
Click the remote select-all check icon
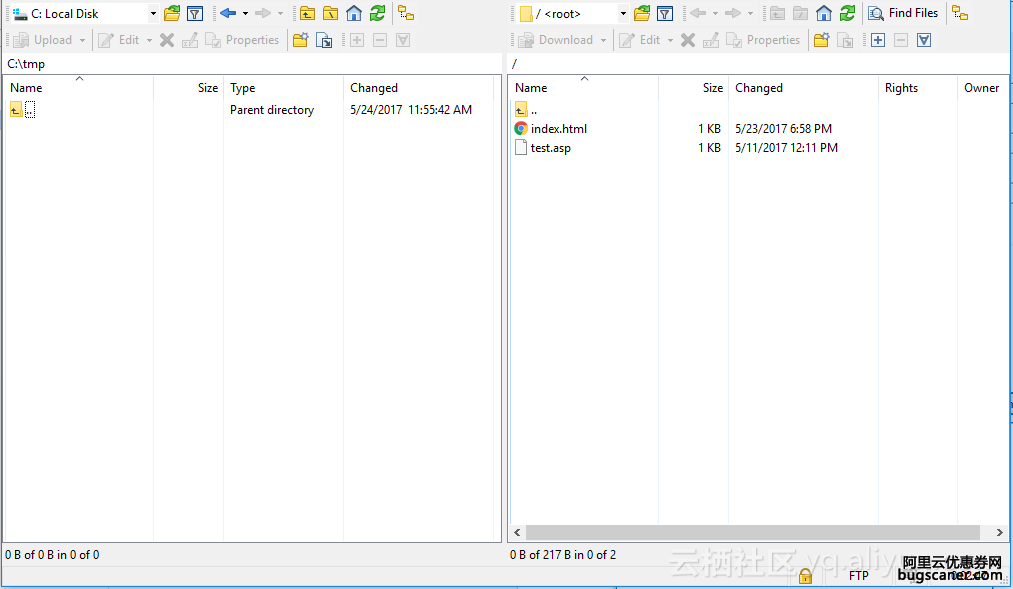tap(924, 40)
